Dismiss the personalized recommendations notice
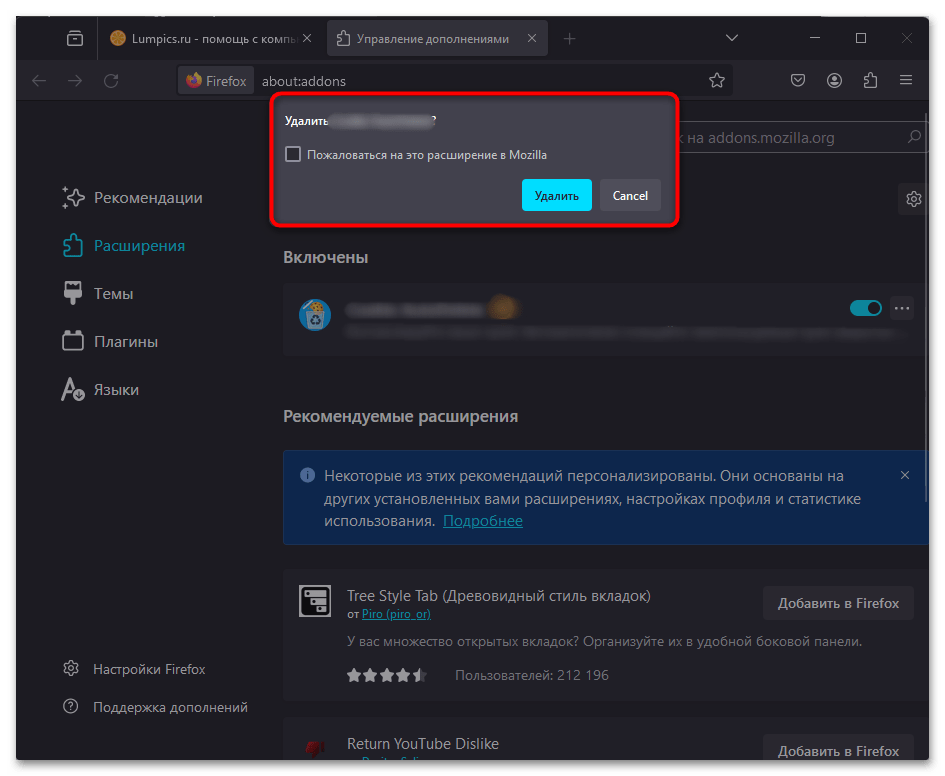Screen dimensions: 945x776 [x=905, y=475]
